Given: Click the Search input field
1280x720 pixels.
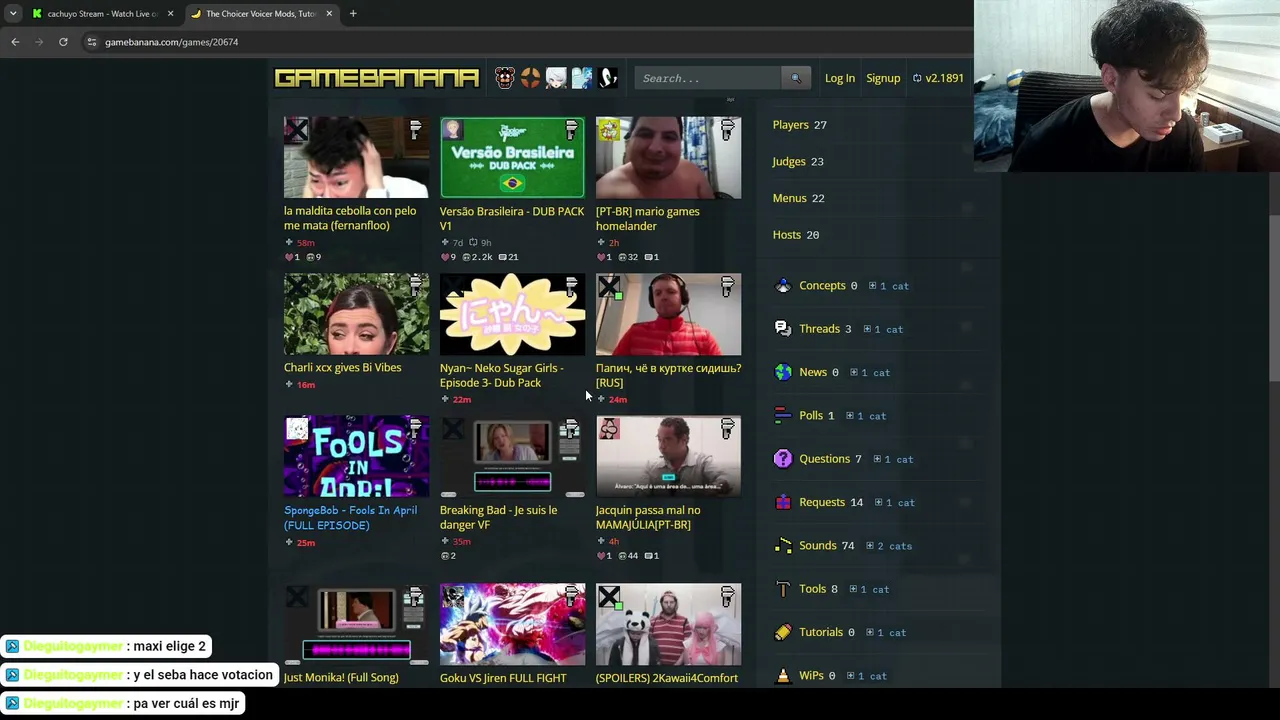Looking at the screenshot, I should click(708, 78).
